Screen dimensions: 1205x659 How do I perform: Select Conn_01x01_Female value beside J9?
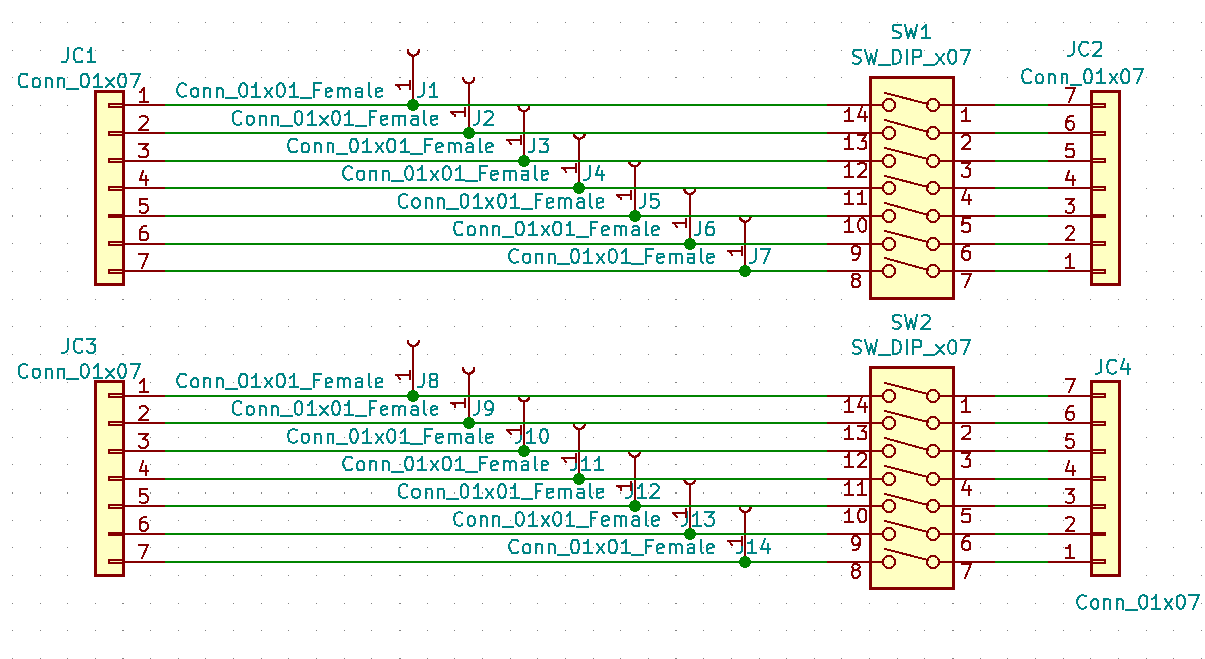pos(335,408)
